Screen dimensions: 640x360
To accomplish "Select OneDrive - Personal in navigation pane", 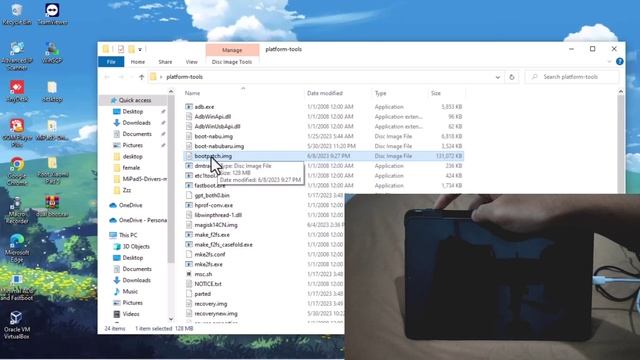I will (138, 220).
